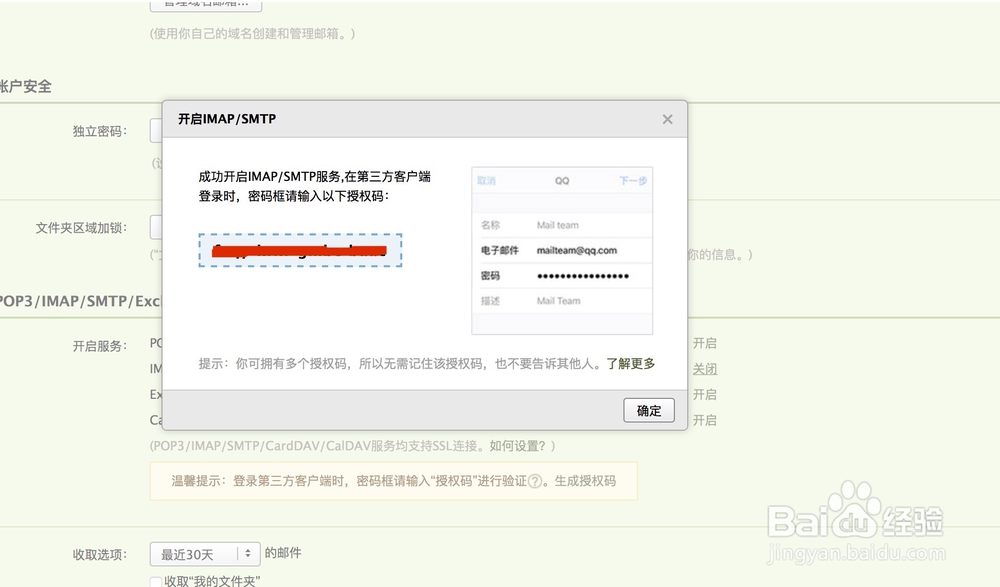This screenshot has height=587, width=1000.
Task: Open the 最近30天 dropdown
Action: (x=205, y=554)
